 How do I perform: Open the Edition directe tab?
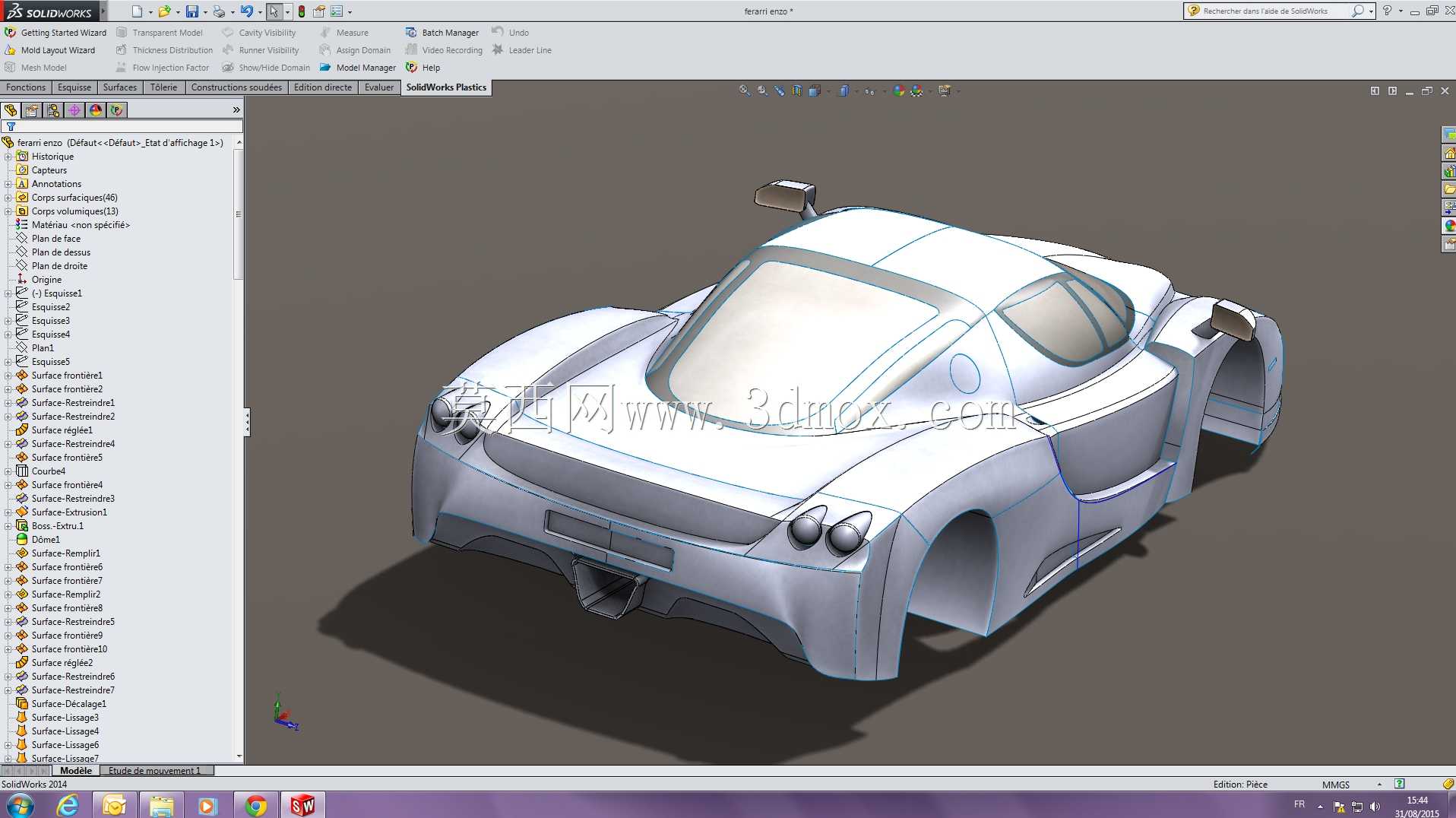click(x=323, y=87)
